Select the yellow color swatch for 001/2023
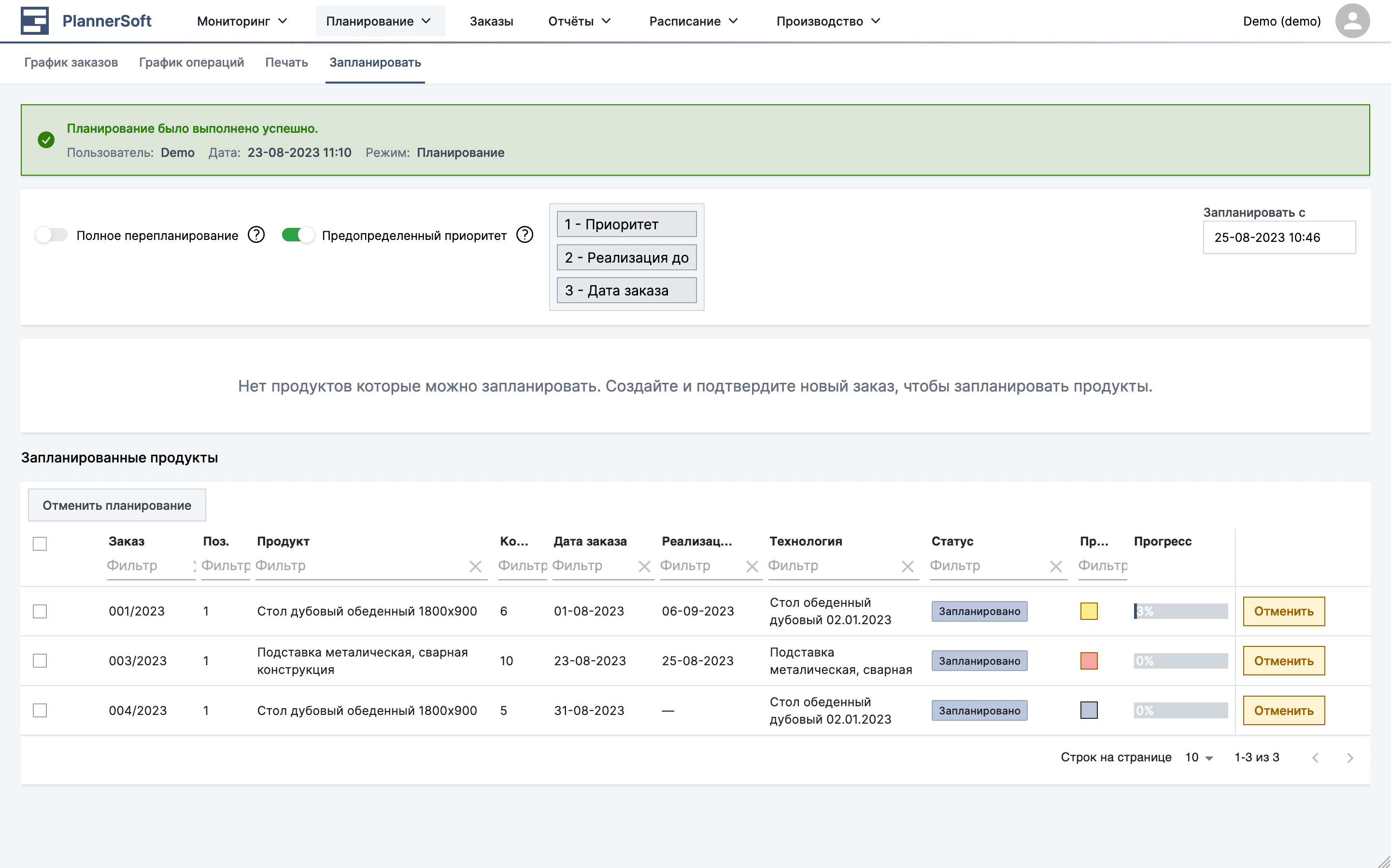 pyautogui.click(x=1089, y=611)
